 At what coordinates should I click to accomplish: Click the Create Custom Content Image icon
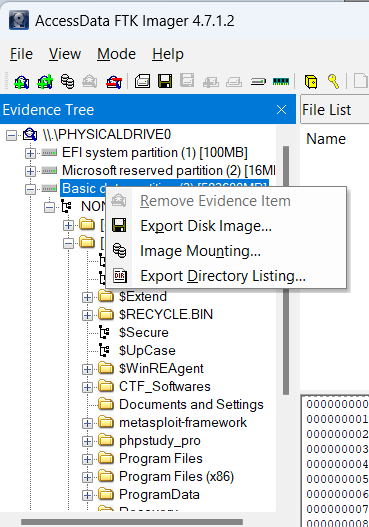point(234,82)
